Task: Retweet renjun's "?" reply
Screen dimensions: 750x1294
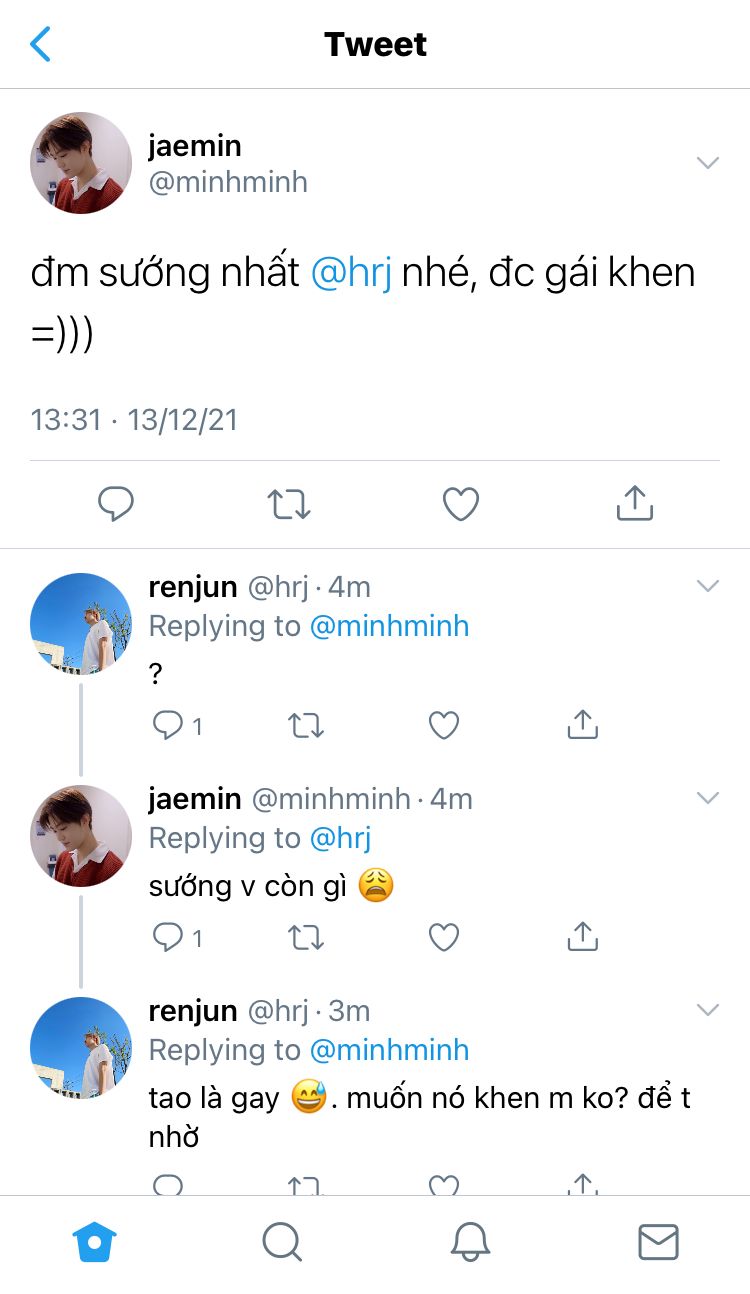Action: pyautogui.click(x=305, y=725)
